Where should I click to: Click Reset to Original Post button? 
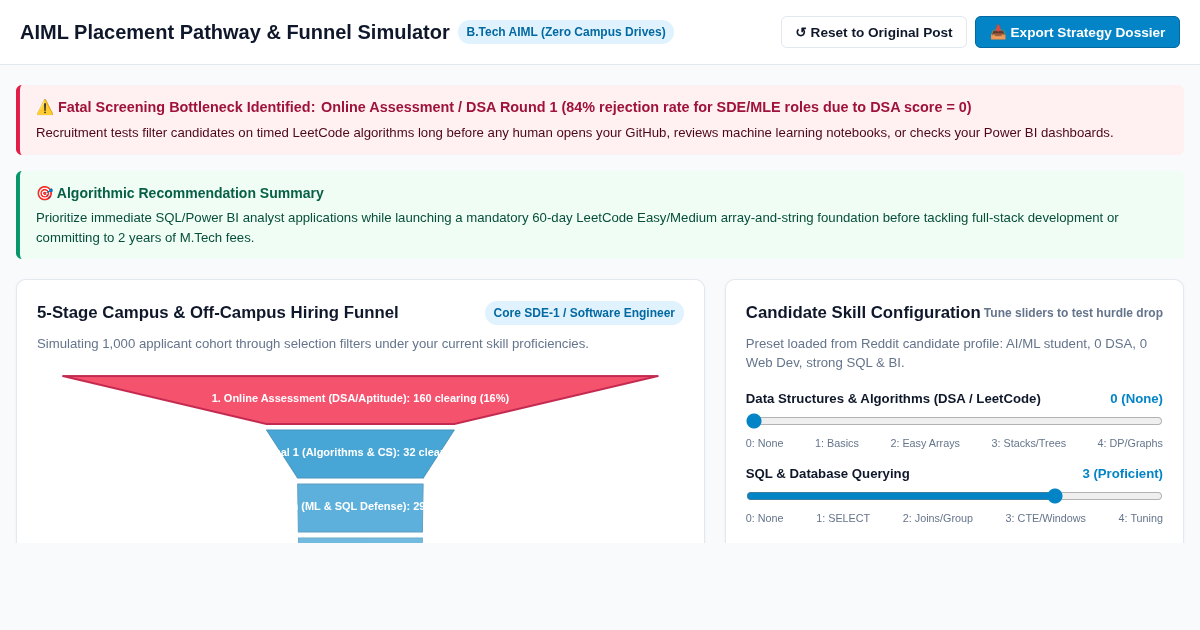pyautogui.click(x=873, y=32)
